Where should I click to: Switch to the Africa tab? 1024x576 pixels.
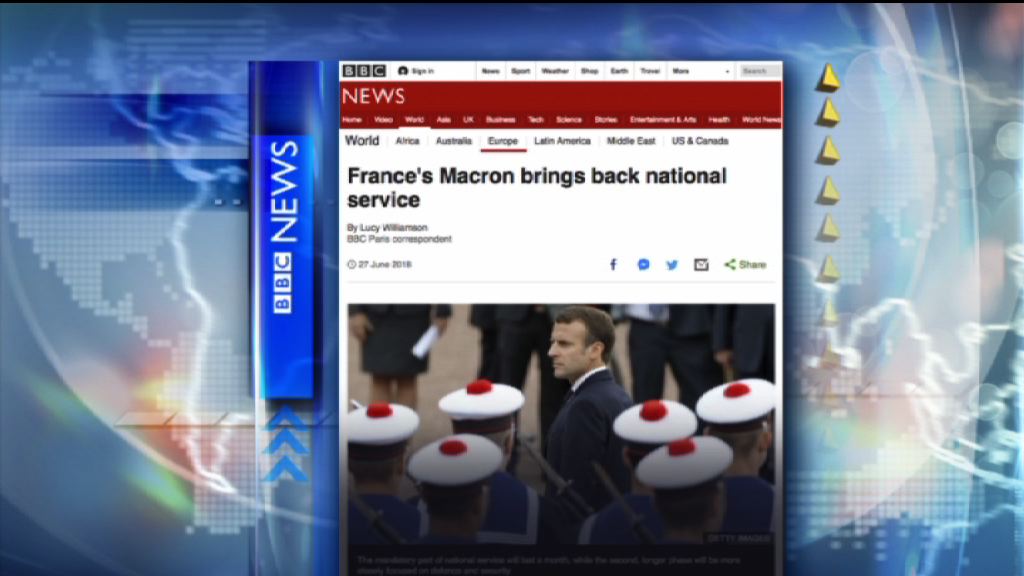pos(408,141)
